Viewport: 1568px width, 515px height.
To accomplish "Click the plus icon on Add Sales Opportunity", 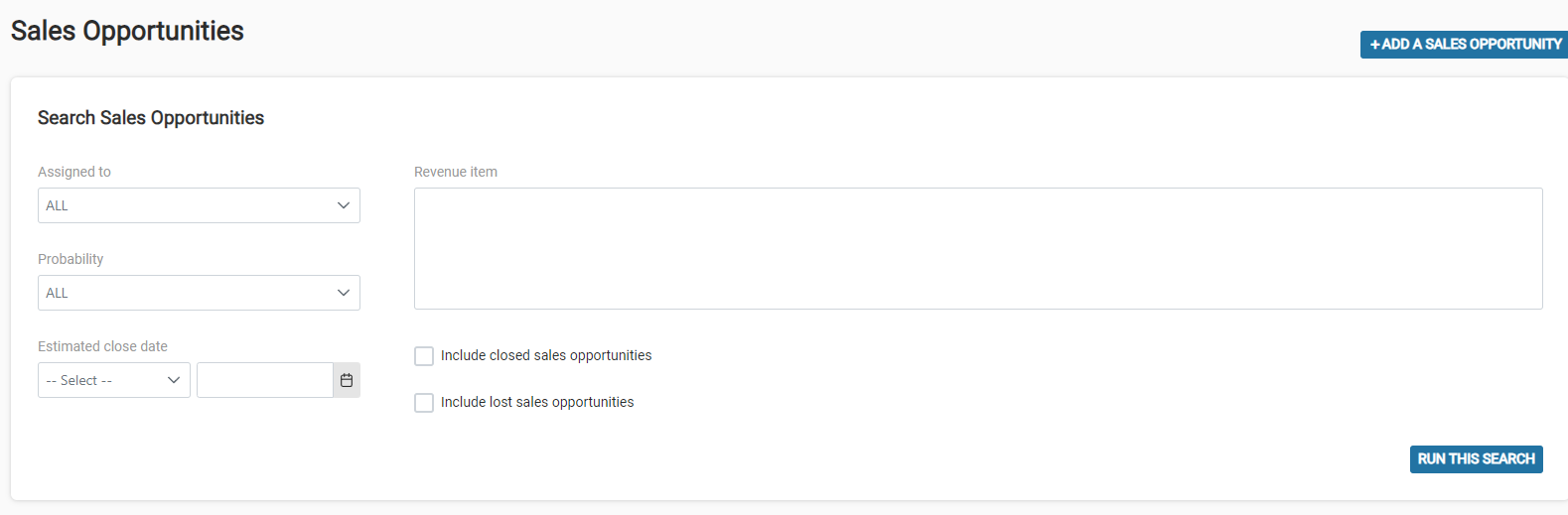I will 1375,45.
